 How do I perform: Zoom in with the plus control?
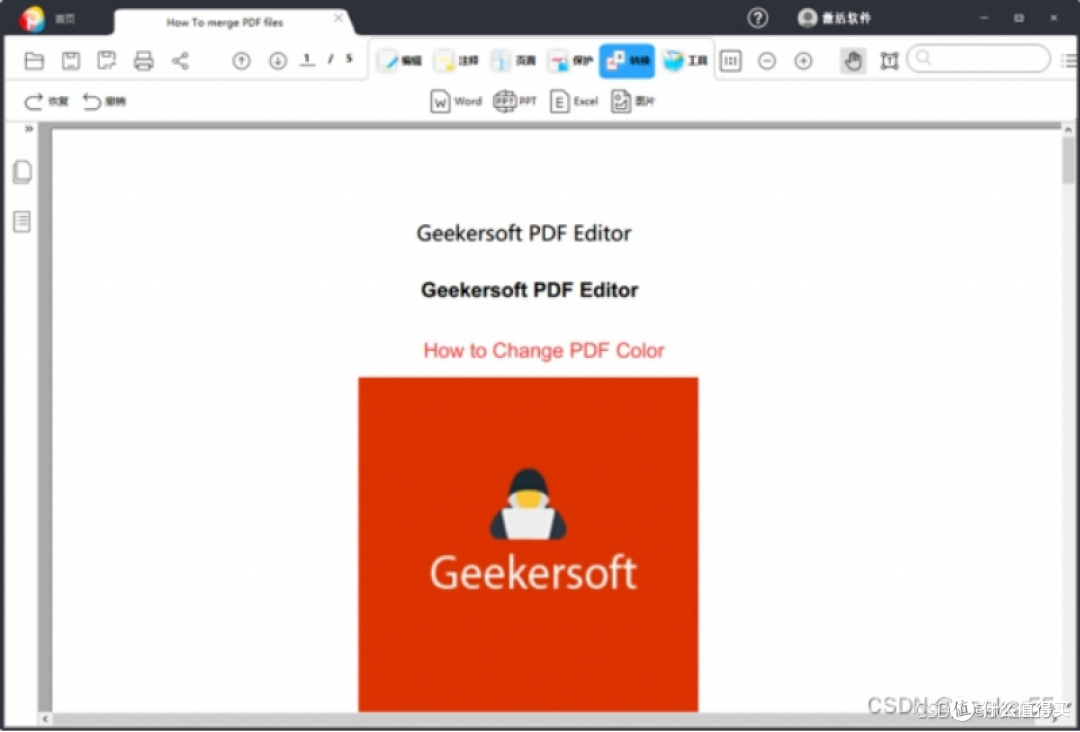pyautogui.click(x=803, y=61)
